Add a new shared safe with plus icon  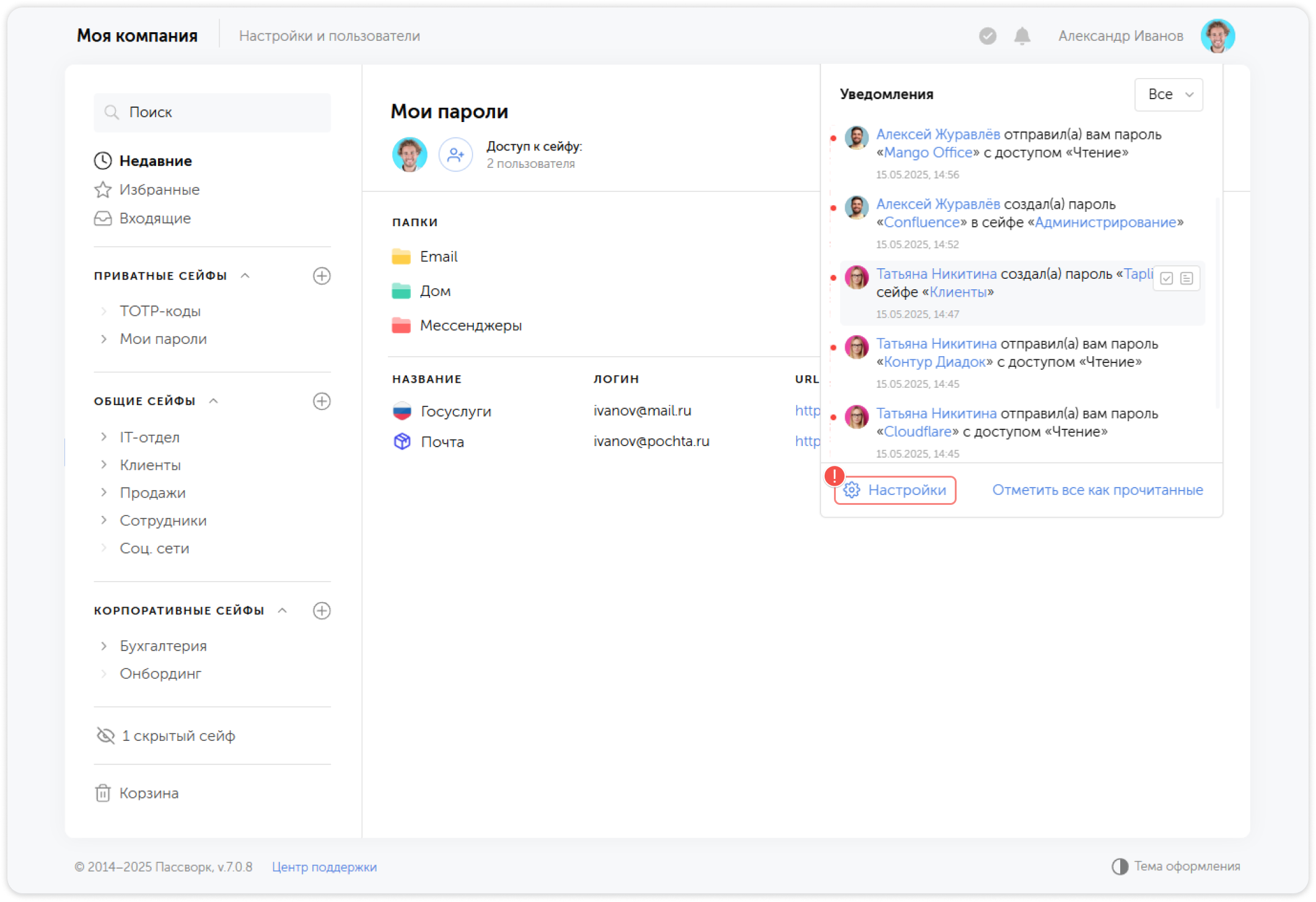322,401
